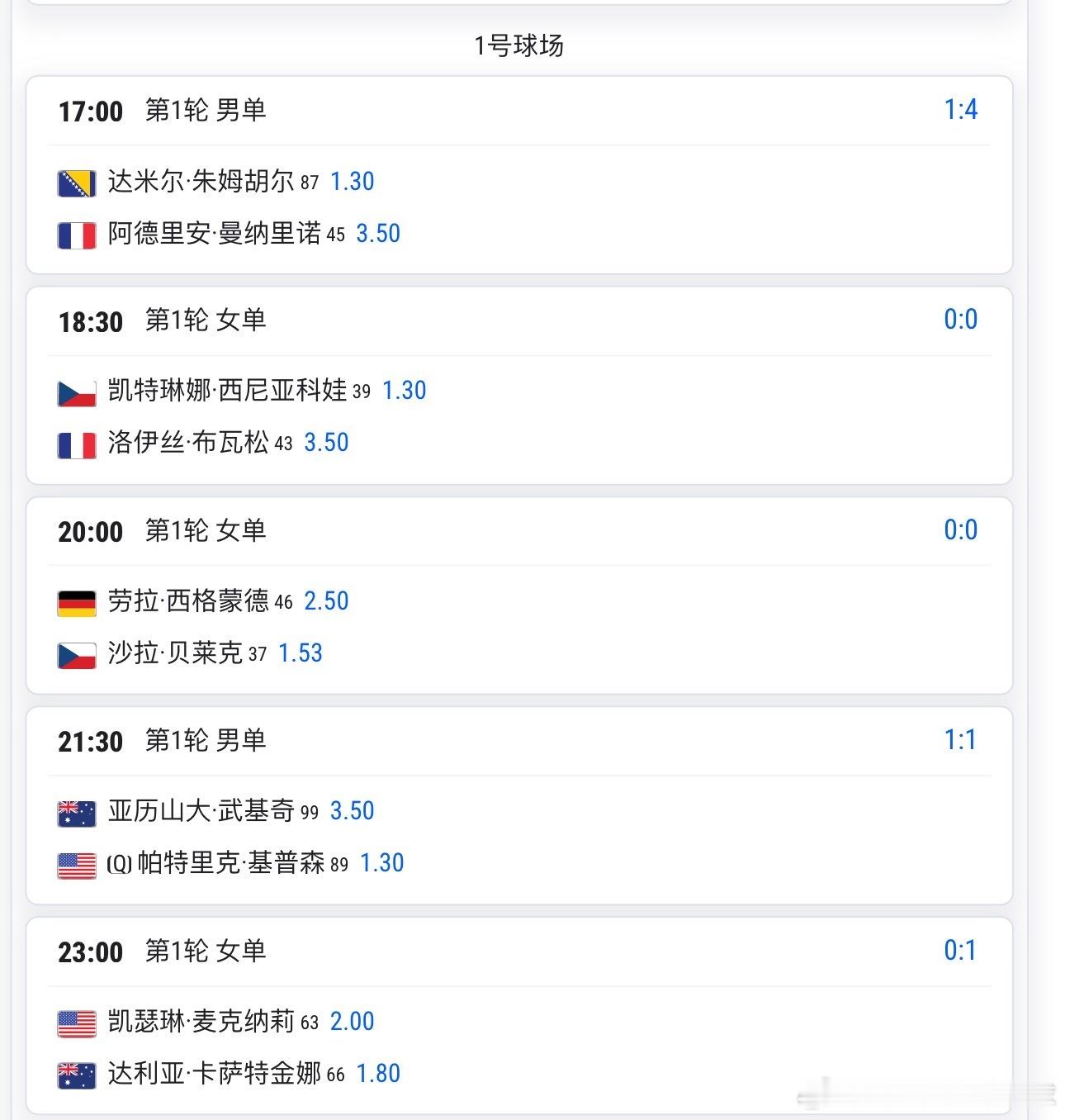Open the 1:1 score of the 21:30 match
The image size is (1065, 1120).
[960, 740]
